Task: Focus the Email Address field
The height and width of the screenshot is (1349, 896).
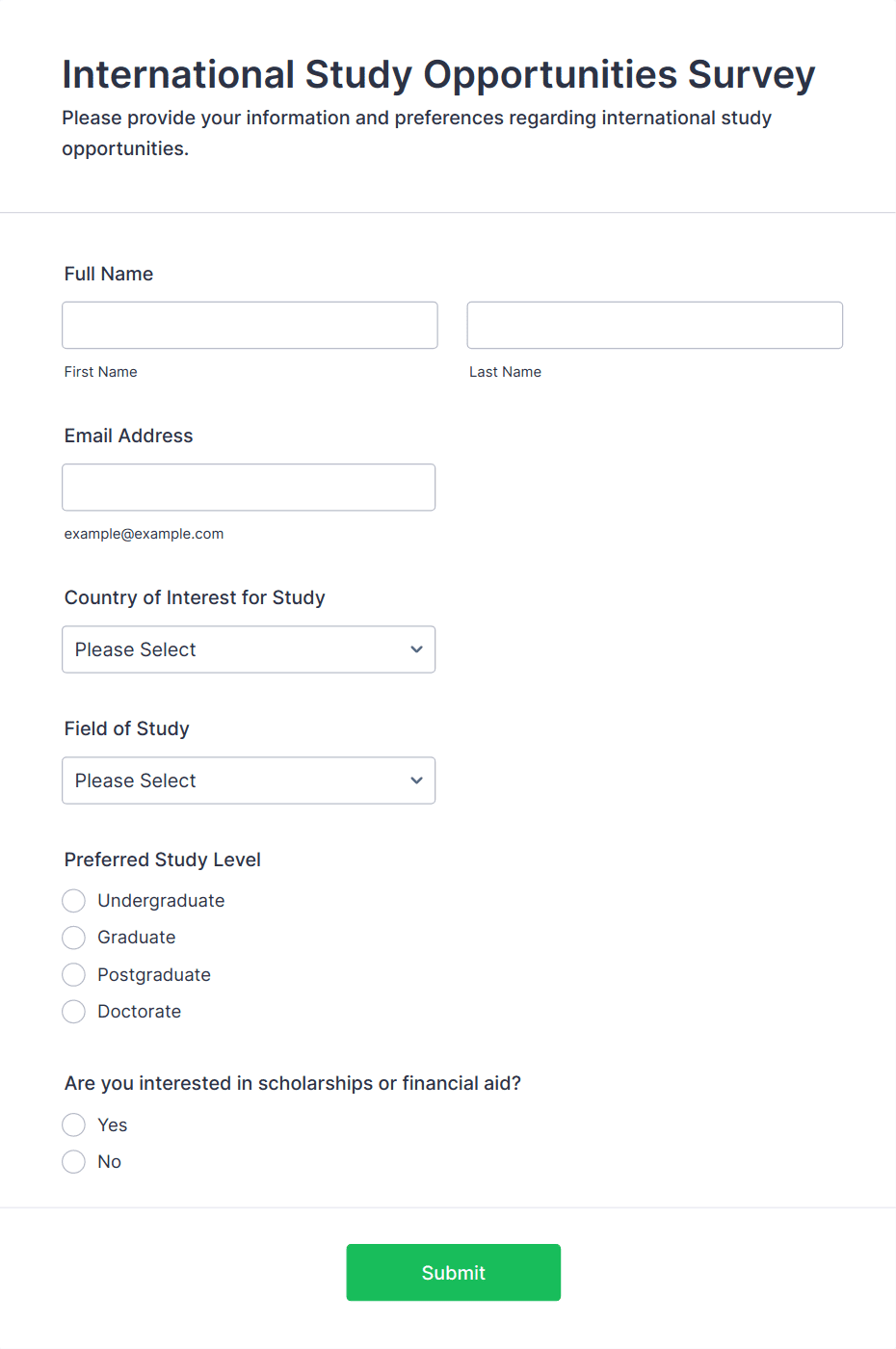Action: [249, 488]
